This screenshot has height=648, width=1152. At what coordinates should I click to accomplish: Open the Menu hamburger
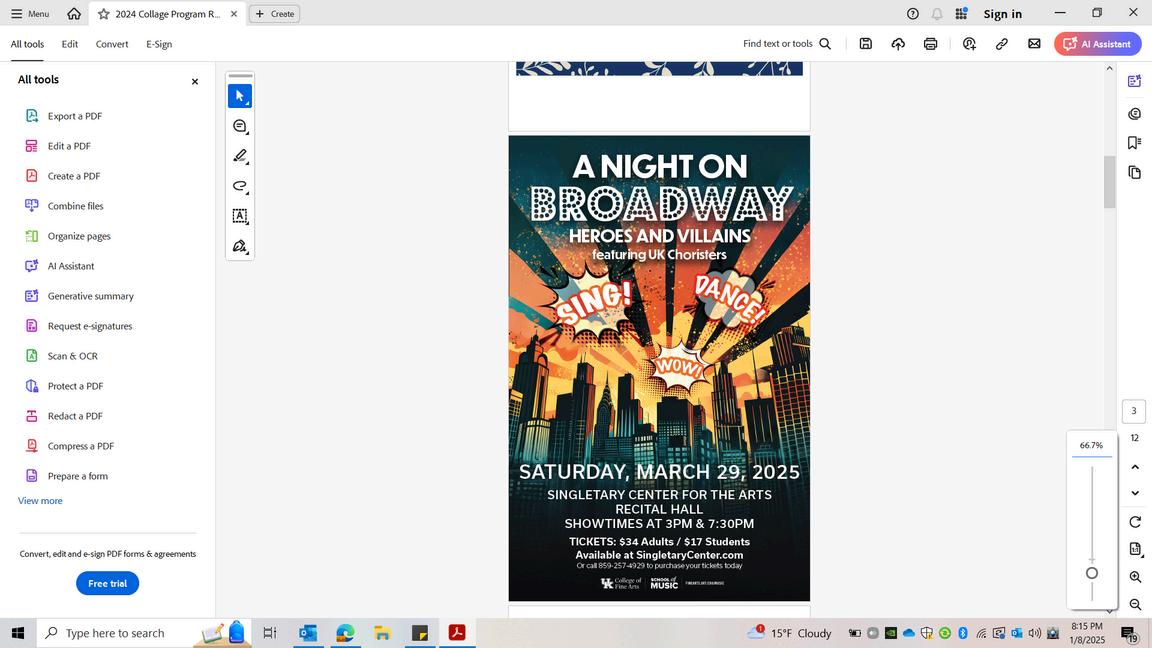coord(30,14)
